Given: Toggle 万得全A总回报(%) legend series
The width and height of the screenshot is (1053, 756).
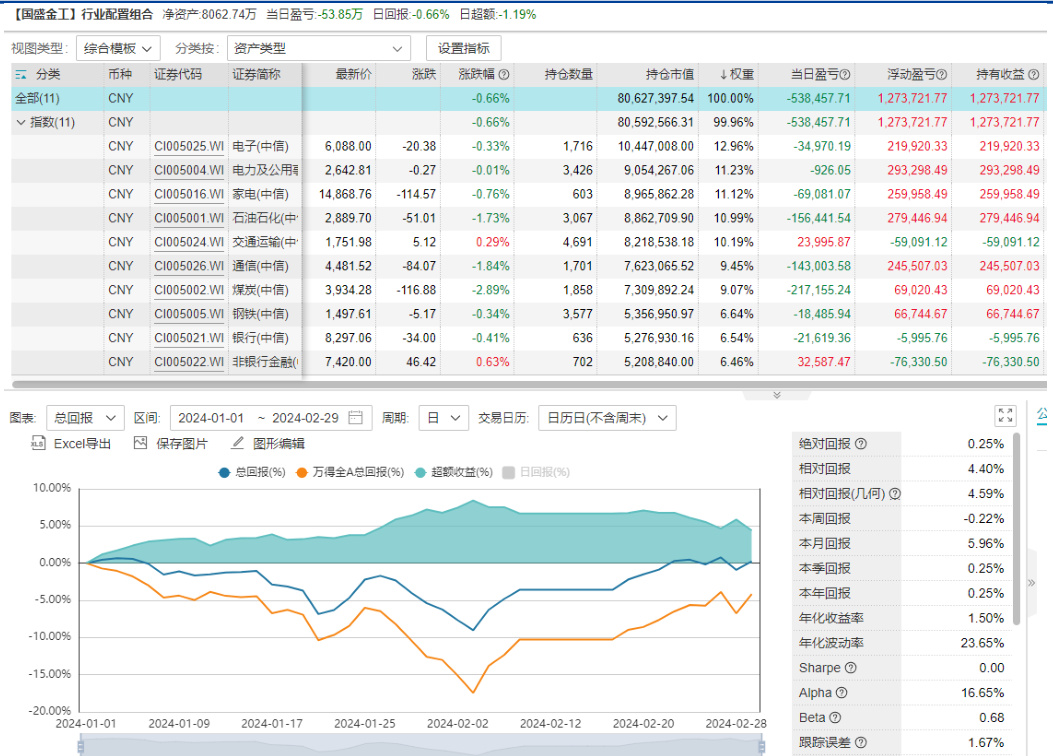Looking at the screenshot, I should 350,472.
